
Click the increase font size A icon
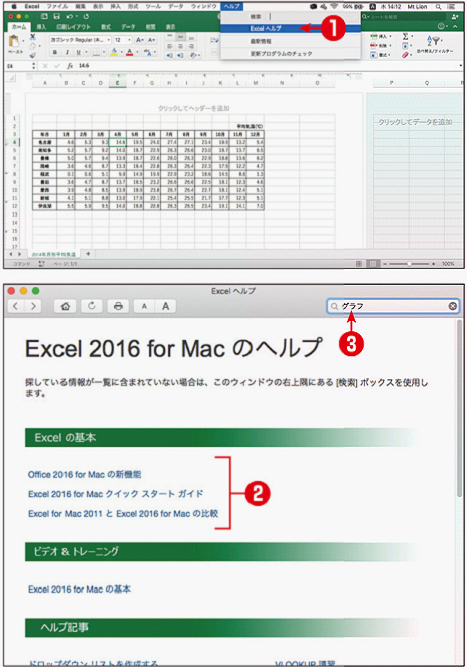139,40
